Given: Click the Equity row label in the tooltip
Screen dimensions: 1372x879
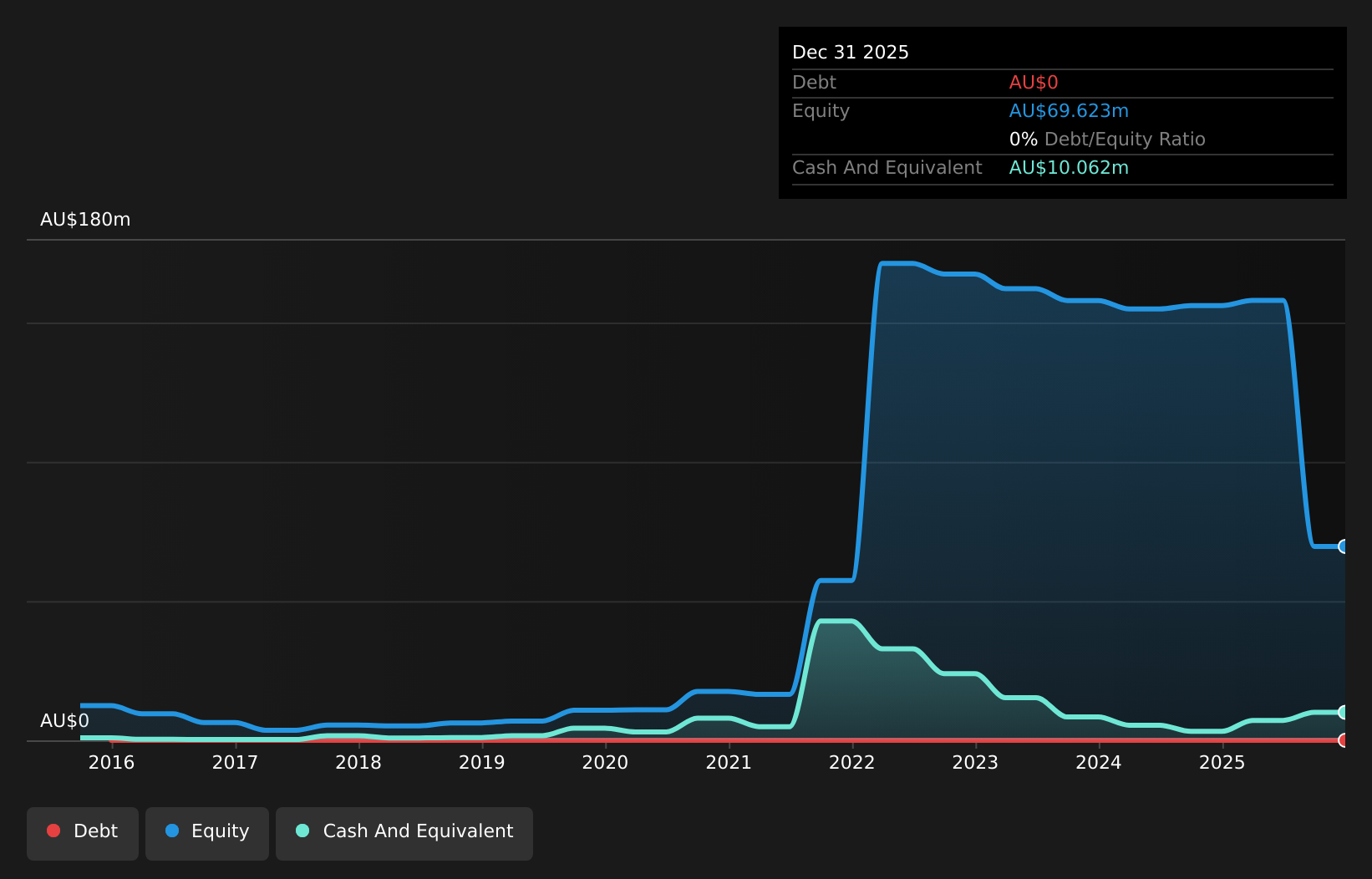Looking at the screenshot, I should tap(821, 111).
